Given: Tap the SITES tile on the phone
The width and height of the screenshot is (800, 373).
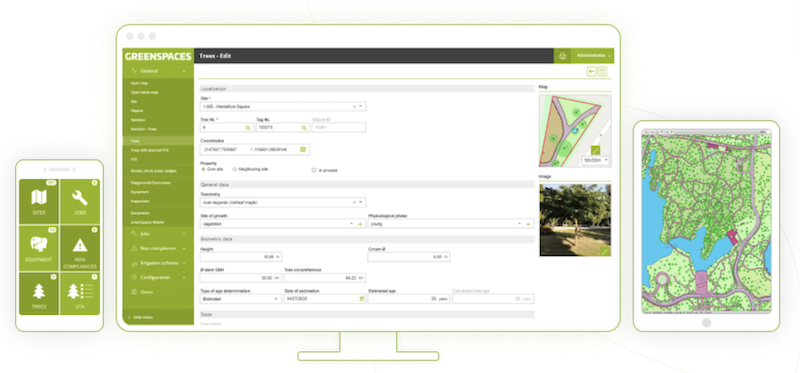Looking at the screenshot, I should pos(39,201).
